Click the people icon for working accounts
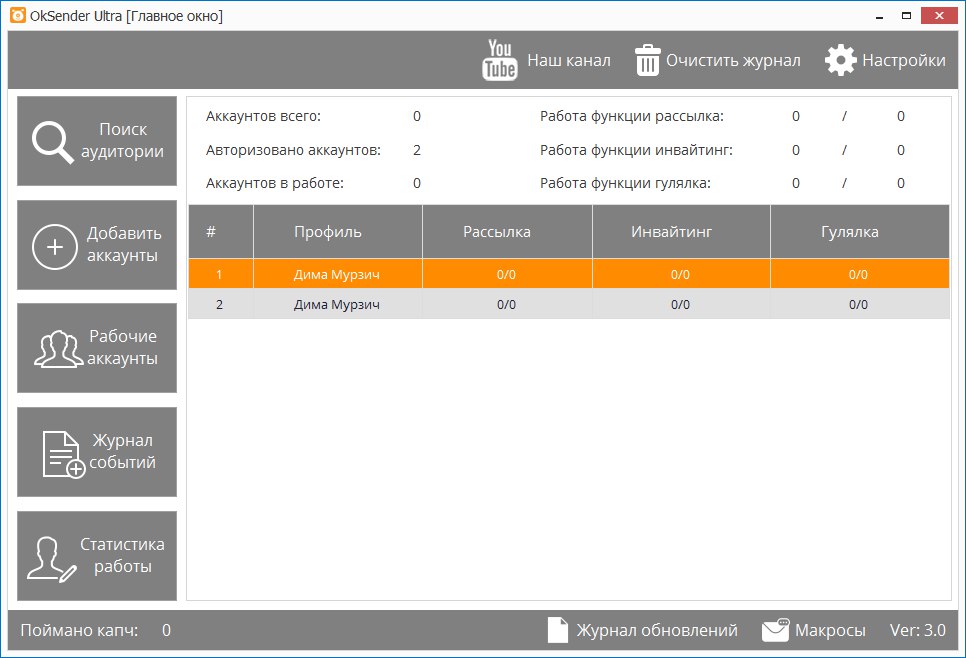966x658 pixels. tap(59, 349)
